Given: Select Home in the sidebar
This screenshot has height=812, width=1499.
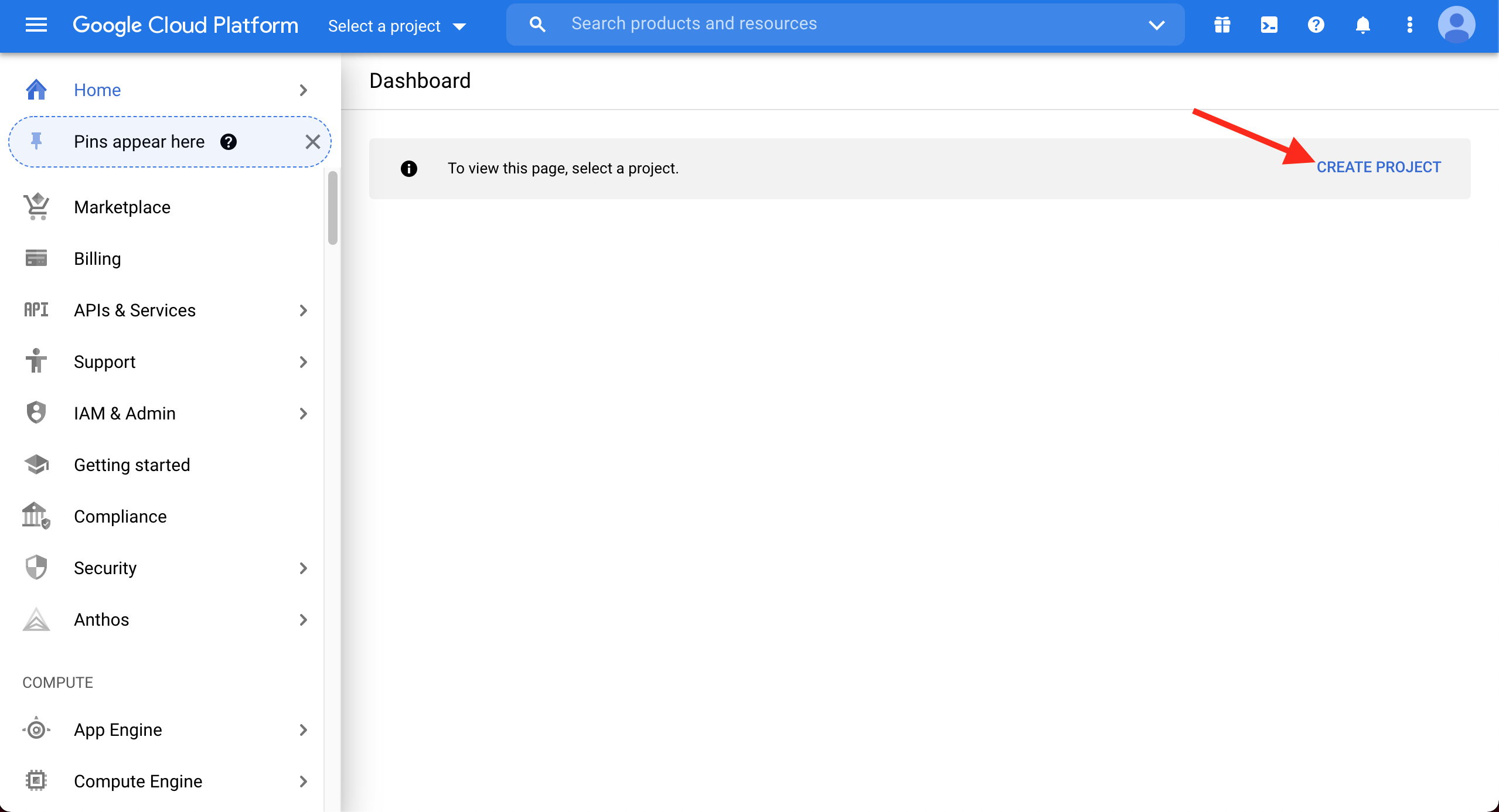Looking at the screenshot, I should click(x=97, y=90).
